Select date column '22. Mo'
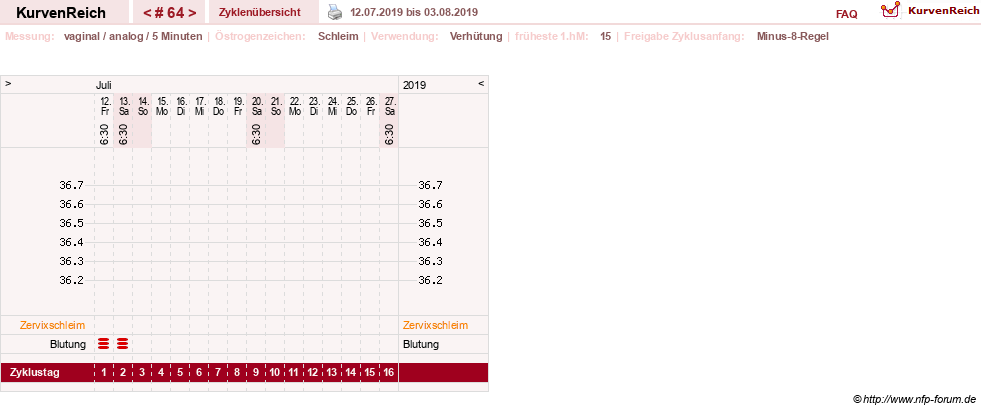981x411 pixels. coord(294,106)
